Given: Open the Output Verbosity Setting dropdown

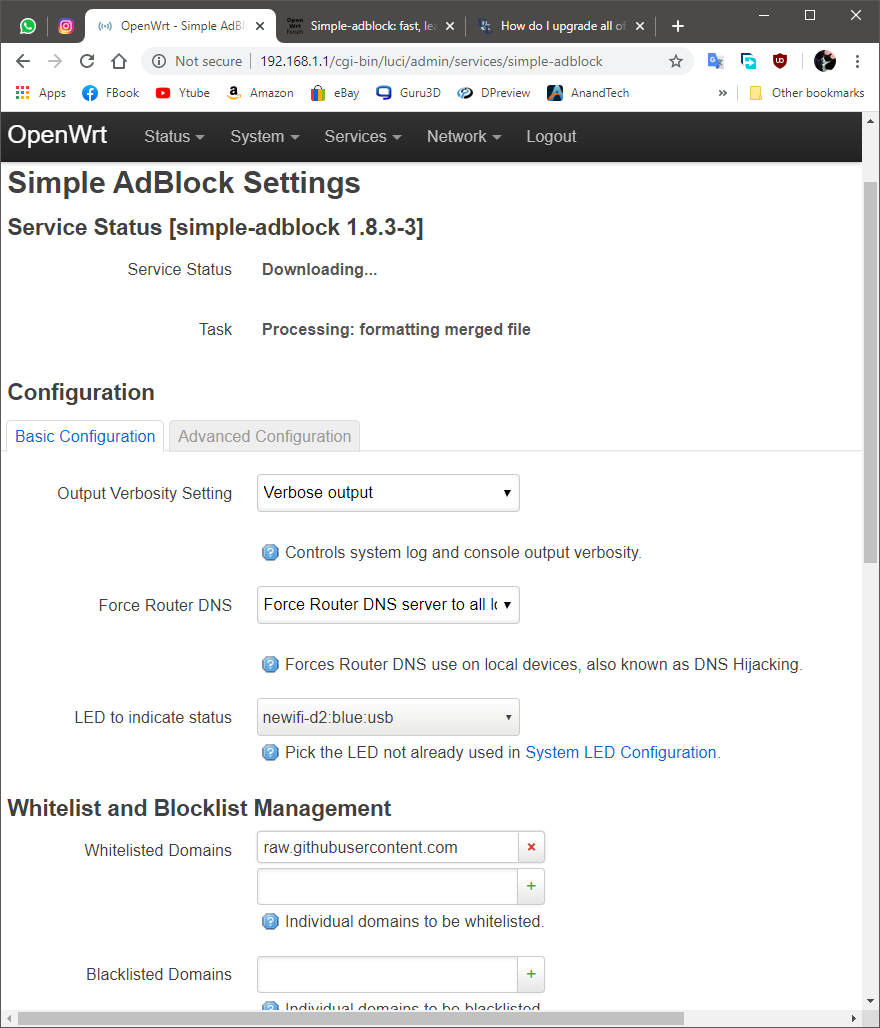Looking at the screenshot, I should [x=388, y=493].
